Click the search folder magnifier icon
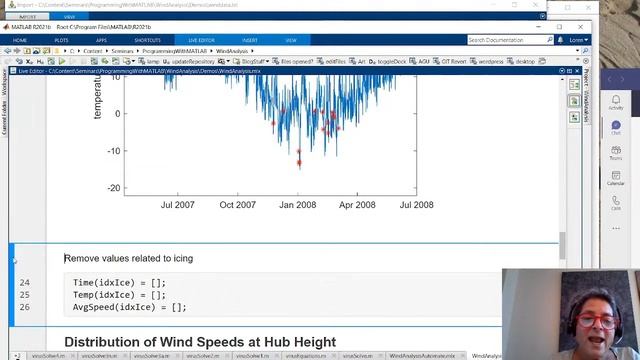The width and height of the screenshot is (640, 360). 585,51
